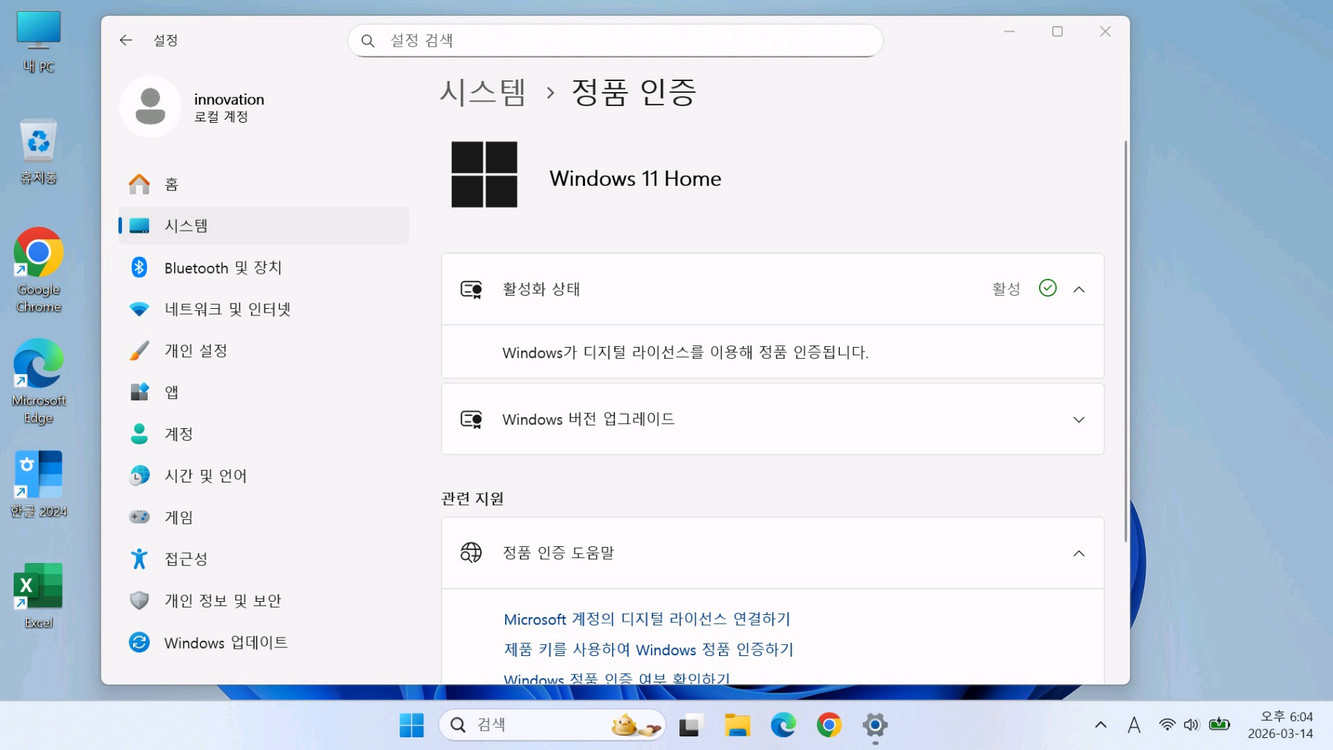Collapse the 정품 인증 도움말 section
The image size is (1333, 750).
click(x=1078, y=552)
